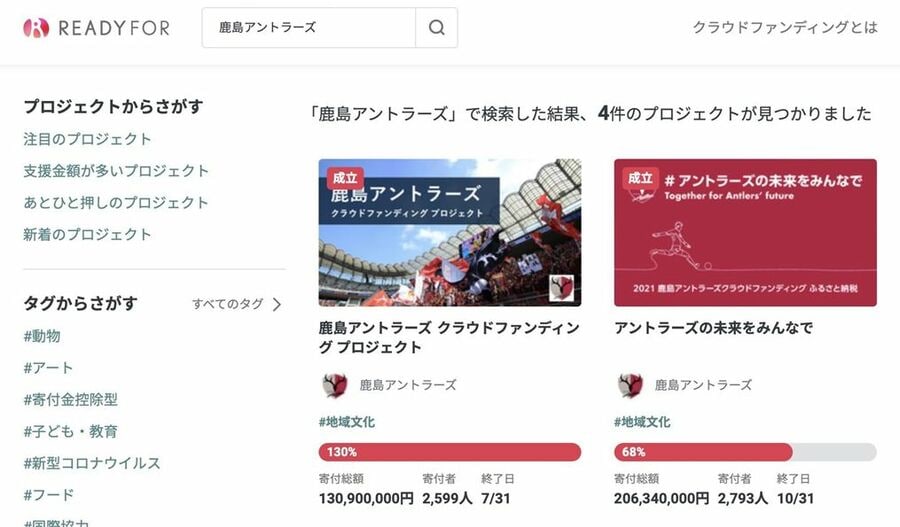This screenshot has height=527, width=900.
Task: Open 注目のプロジェクト in sidebar
Action: 87,139
